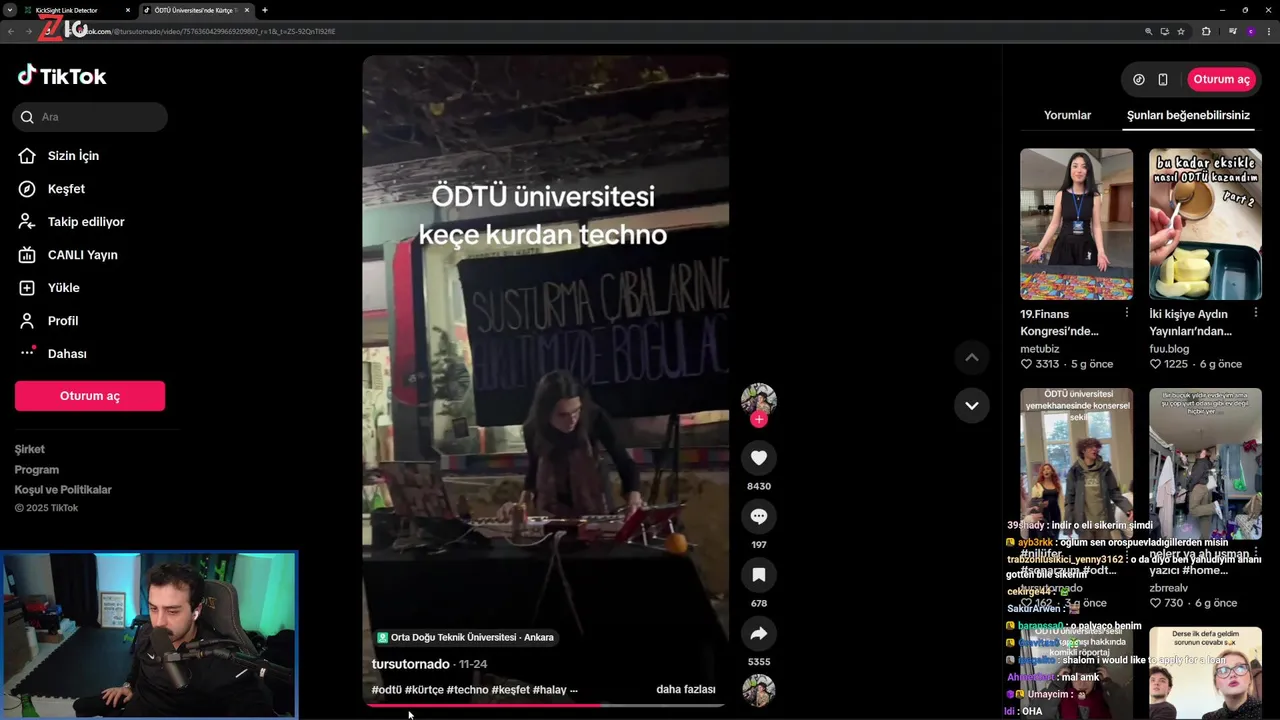Open Takip ediliyor page
Image resolution: width=1280 pixels, height=720 pixels.
(86, 222)
